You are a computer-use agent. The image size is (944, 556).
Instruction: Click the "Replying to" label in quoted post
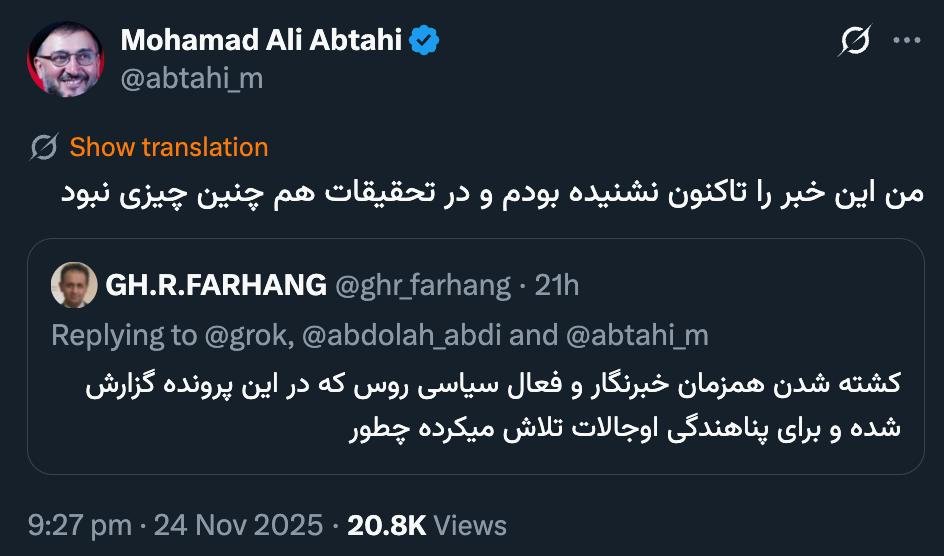124,335
